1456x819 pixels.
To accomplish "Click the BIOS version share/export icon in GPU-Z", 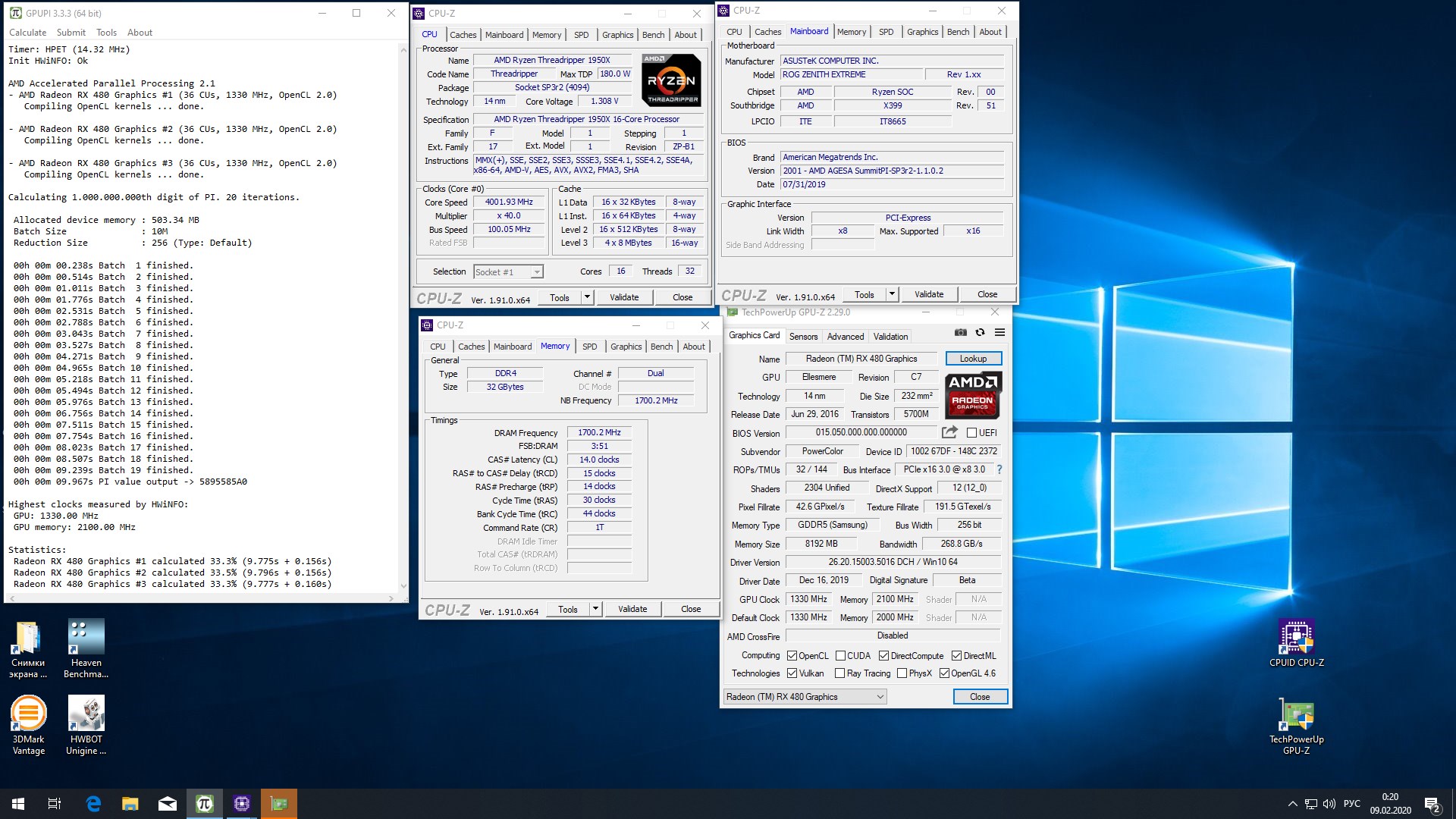I will click(949, 432).
